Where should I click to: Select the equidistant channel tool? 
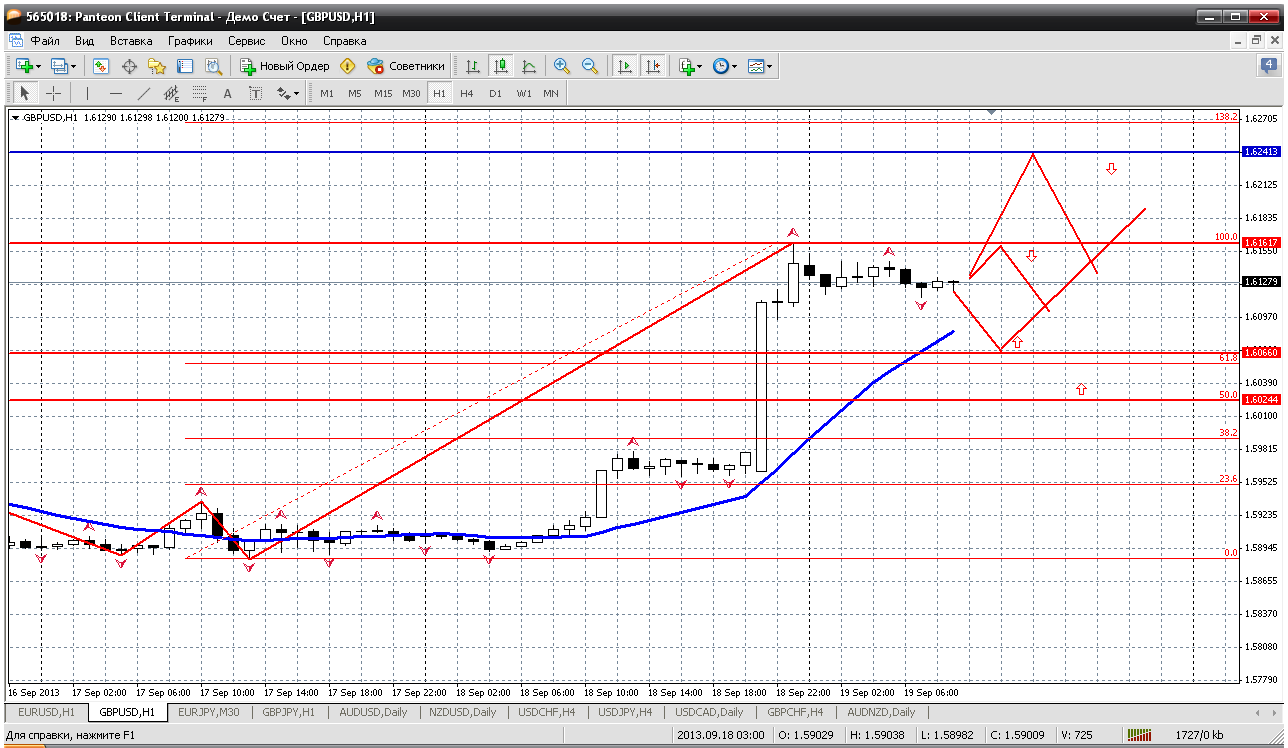pyautogui.click(x=172, y=93)
